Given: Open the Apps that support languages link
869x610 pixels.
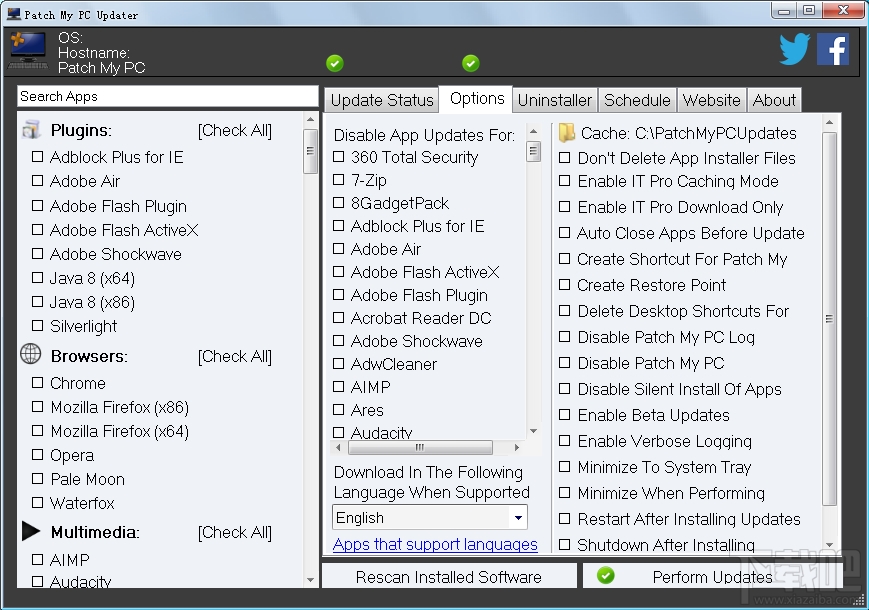Looking at the screenshot, I should (x=434, y=544).
